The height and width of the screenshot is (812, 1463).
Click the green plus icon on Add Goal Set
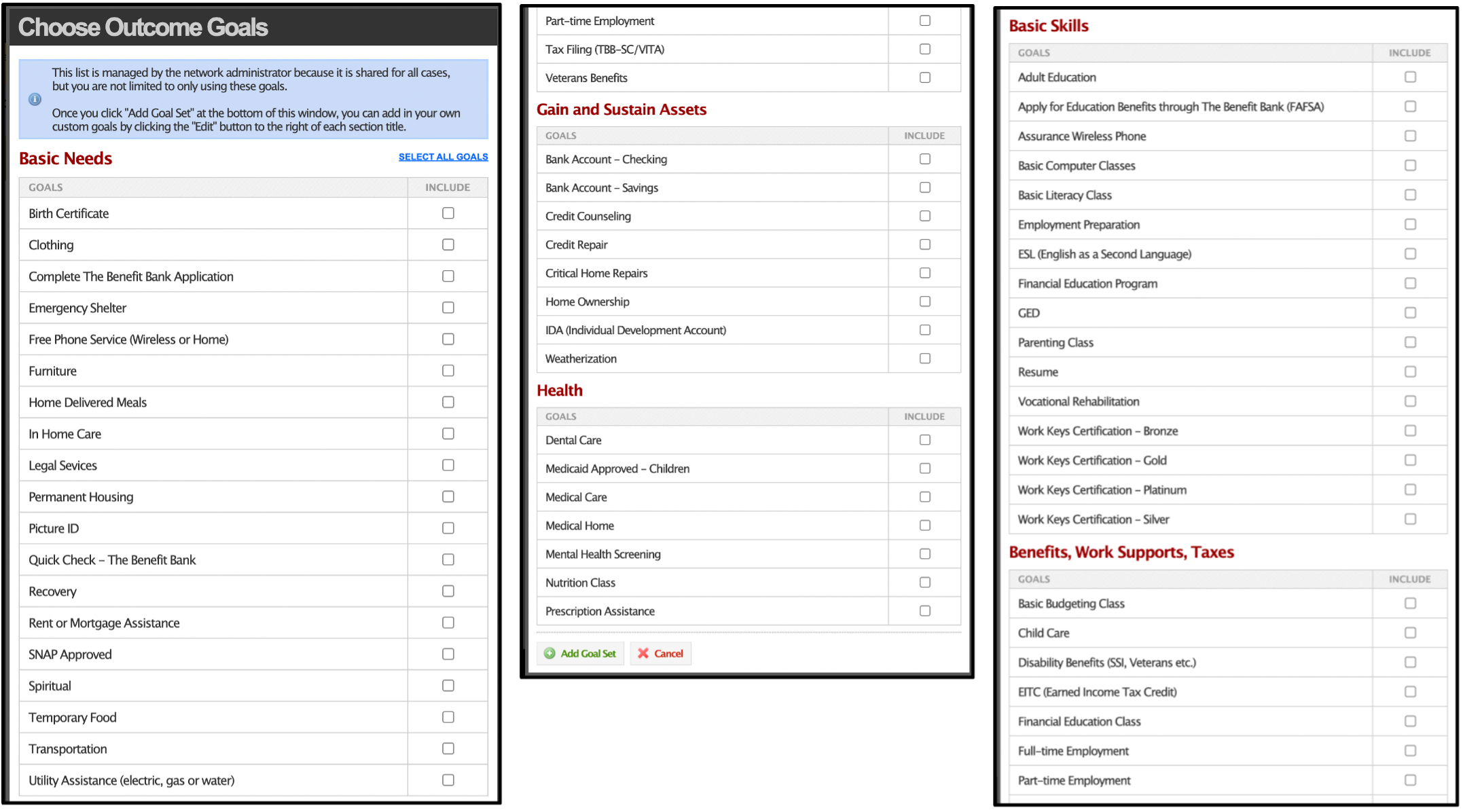pyautogui.click(x=550, y=653)
